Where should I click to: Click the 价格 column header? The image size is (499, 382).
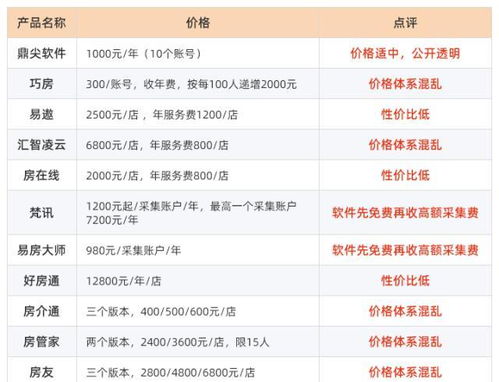tap(198, 23)
